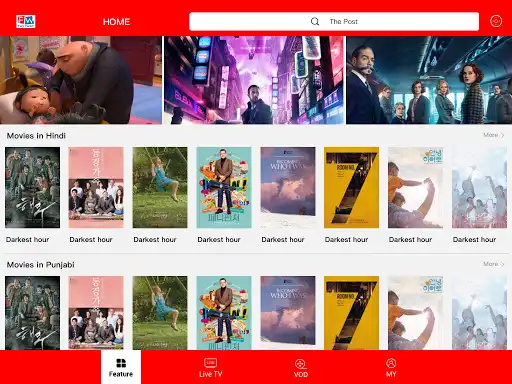Open the yellow Room No. 7 poster in Punjabi row
This screenshot has width=512, height=384.
[352, 313]
